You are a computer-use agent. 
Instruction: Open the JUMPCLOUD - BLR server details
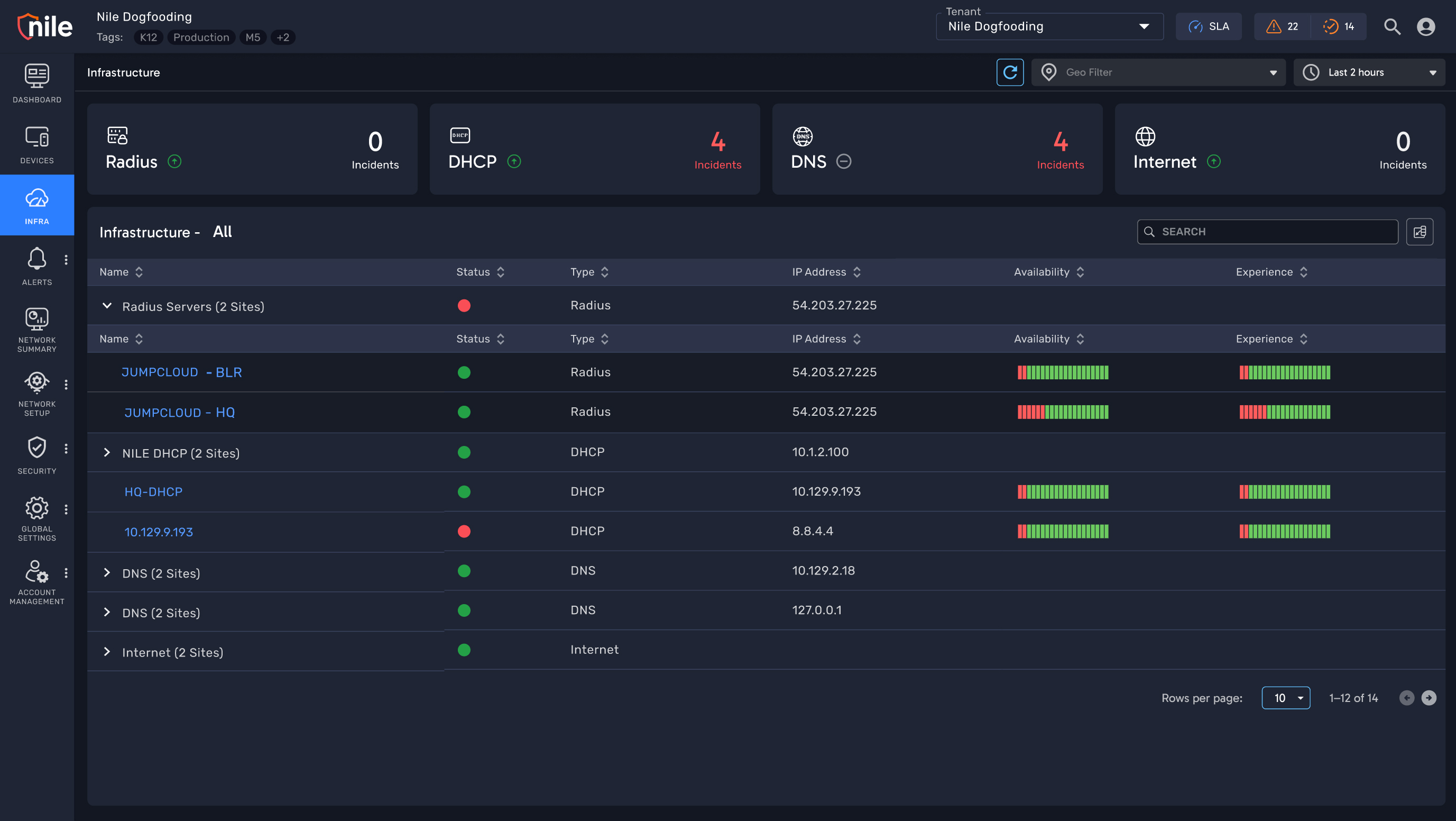pyautogui.click(x=181, y=372)
